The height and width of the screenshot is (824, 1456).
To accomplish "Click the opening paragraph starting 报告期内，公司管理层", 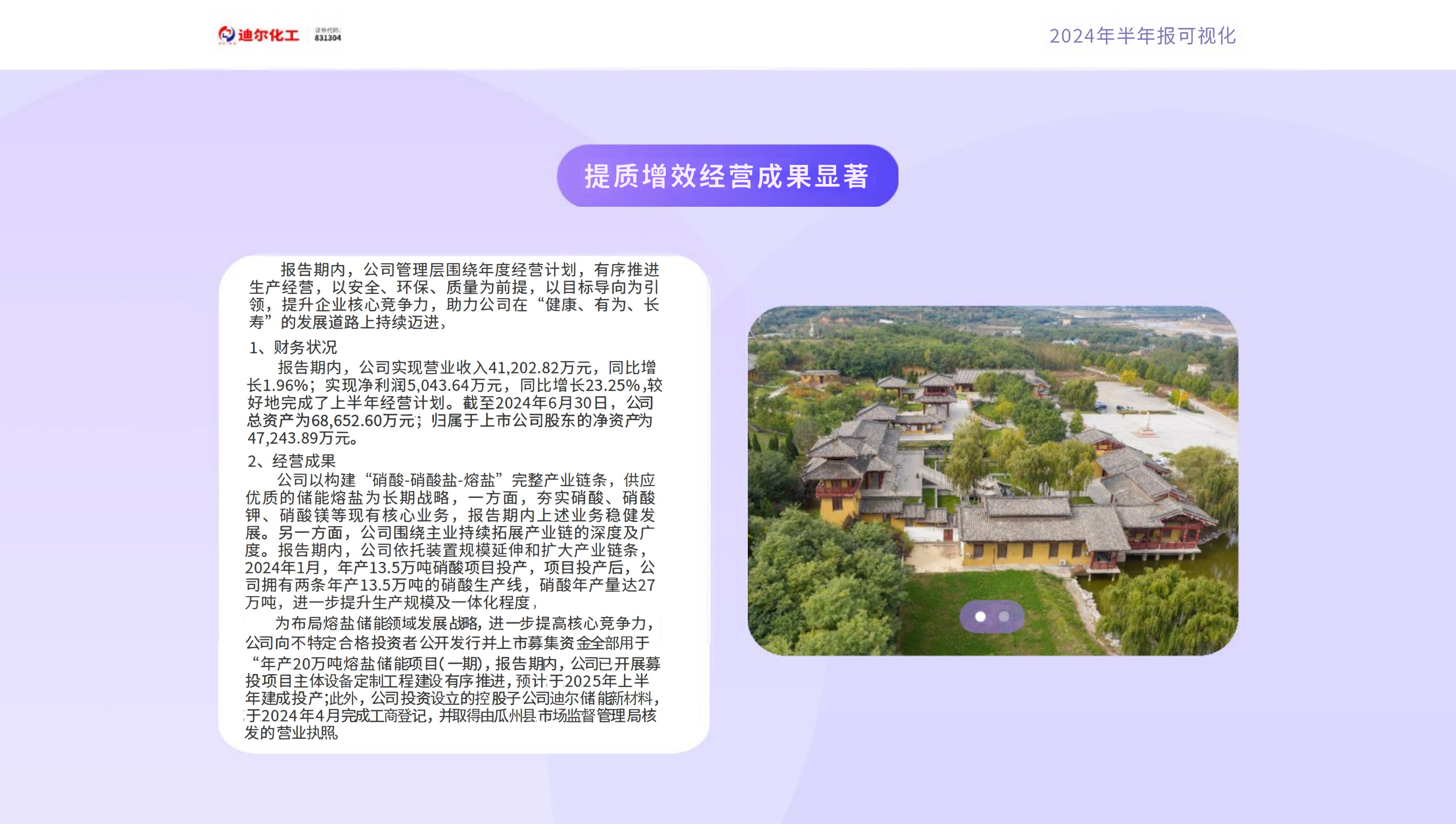I will point(454,295).
